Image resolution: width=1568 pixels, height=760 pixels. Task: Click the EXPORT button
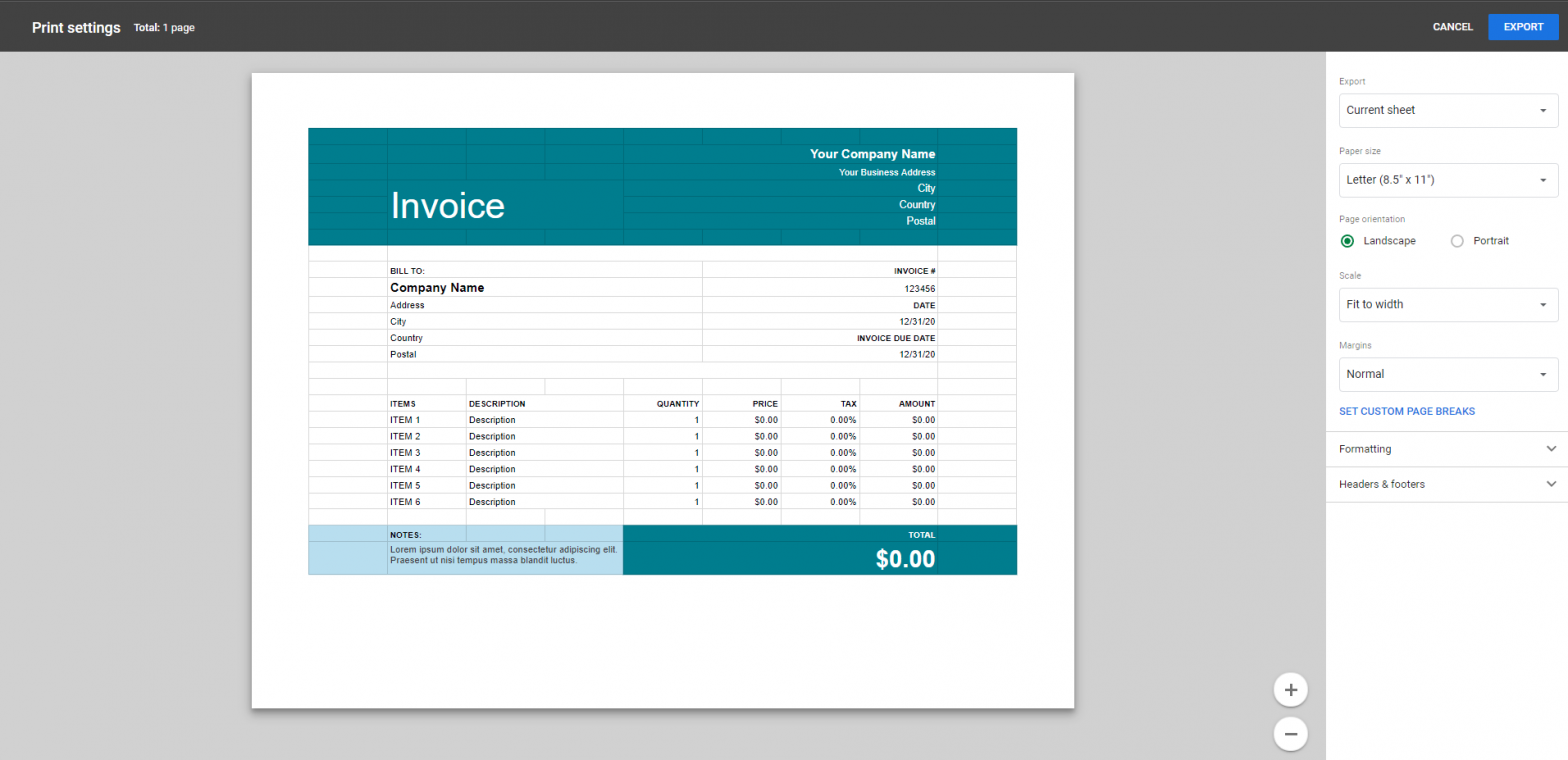point(1522,27)
